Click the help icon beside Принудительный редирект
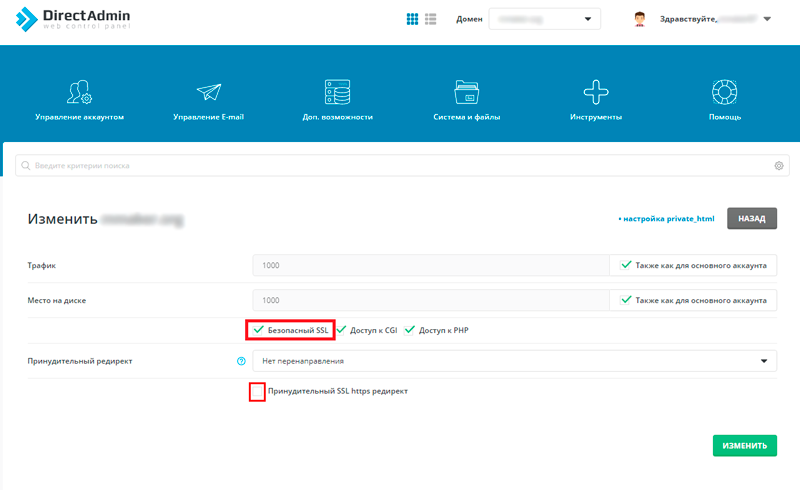 [x=241, y=361]
